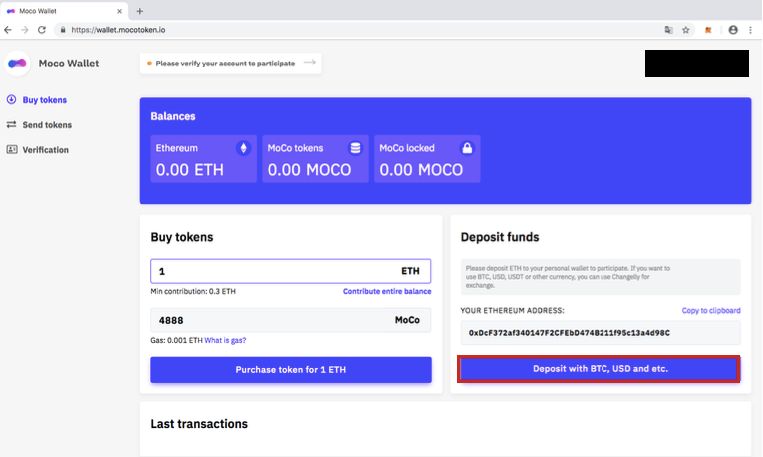Viewport: 763px width, 457px height.
Task: Click the Ethereum diamond icon in Balances
Action: (243, 148)
